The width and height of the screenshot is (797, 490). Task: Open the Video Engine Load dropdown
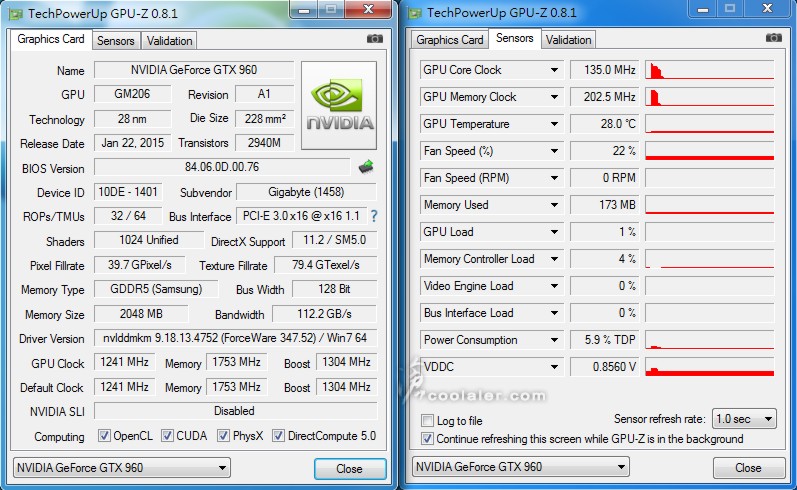554,286
